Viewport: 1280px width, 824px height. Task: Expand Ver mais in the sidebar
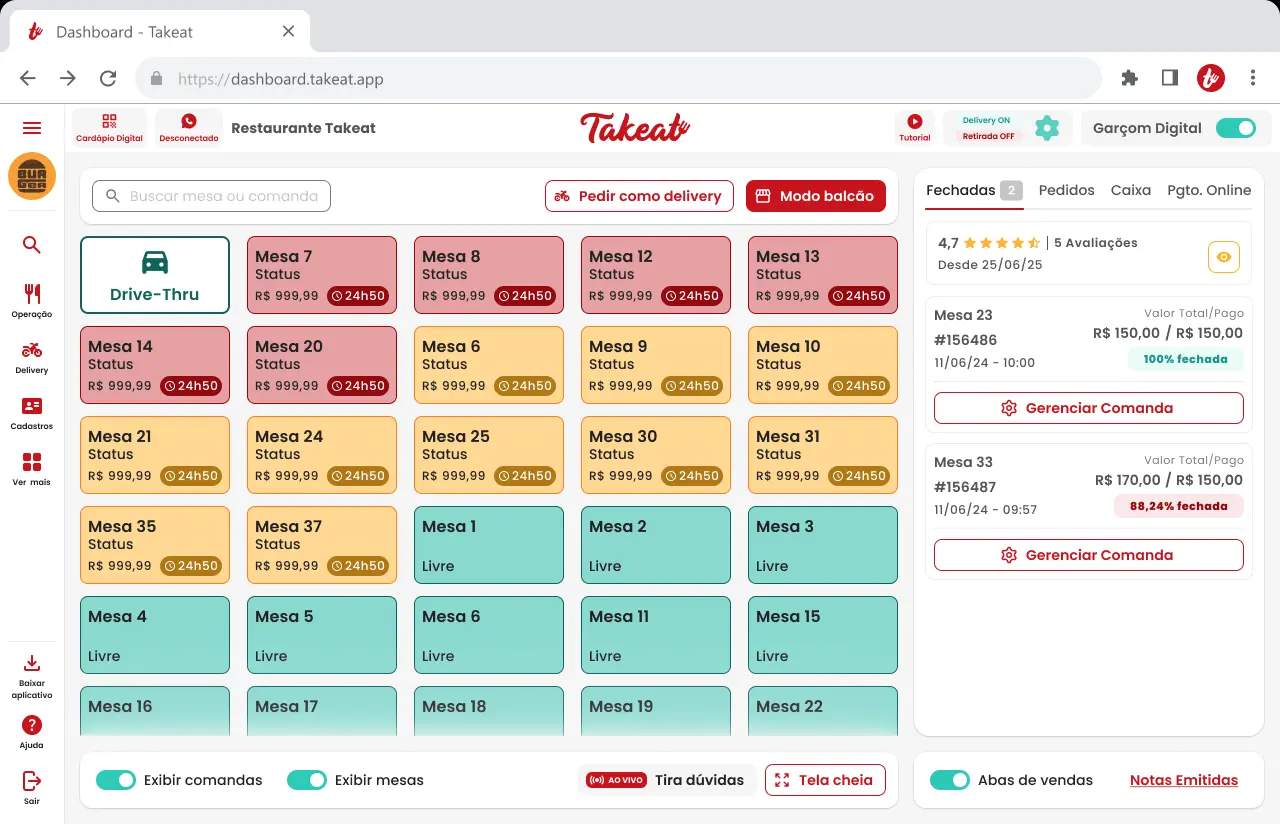tap(32, 468)
